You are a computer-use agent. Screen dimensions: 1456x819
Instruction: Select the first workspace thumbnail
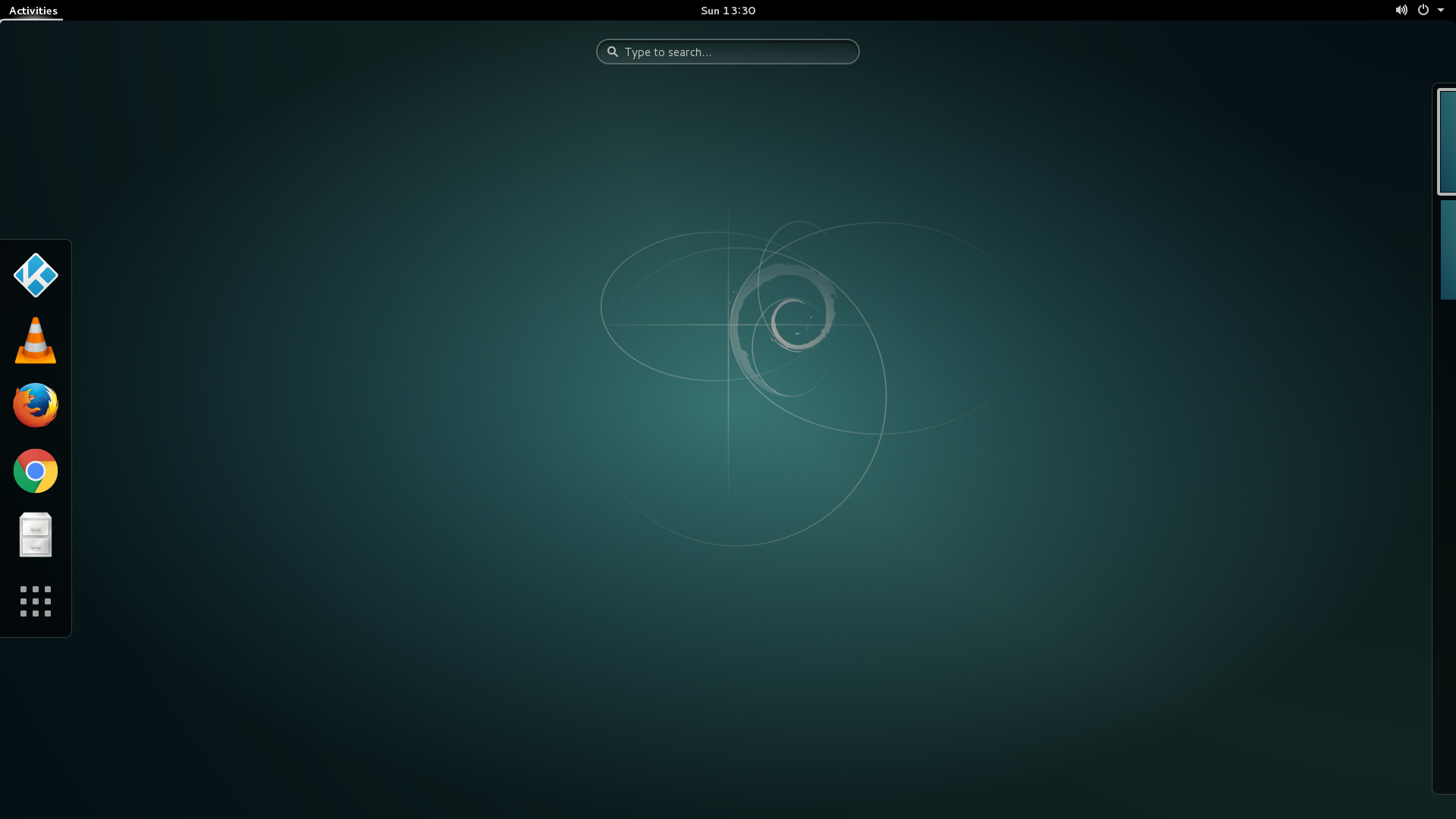(x=1447, y=142)
